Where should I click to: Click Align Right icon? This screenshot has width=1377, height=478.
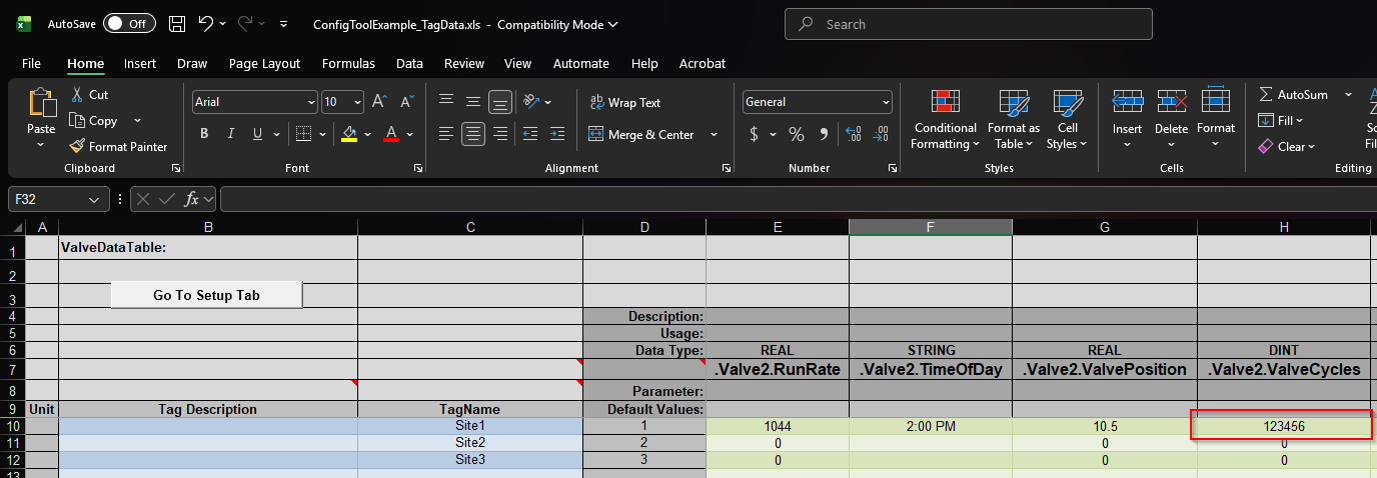click(x=500, y=134)
